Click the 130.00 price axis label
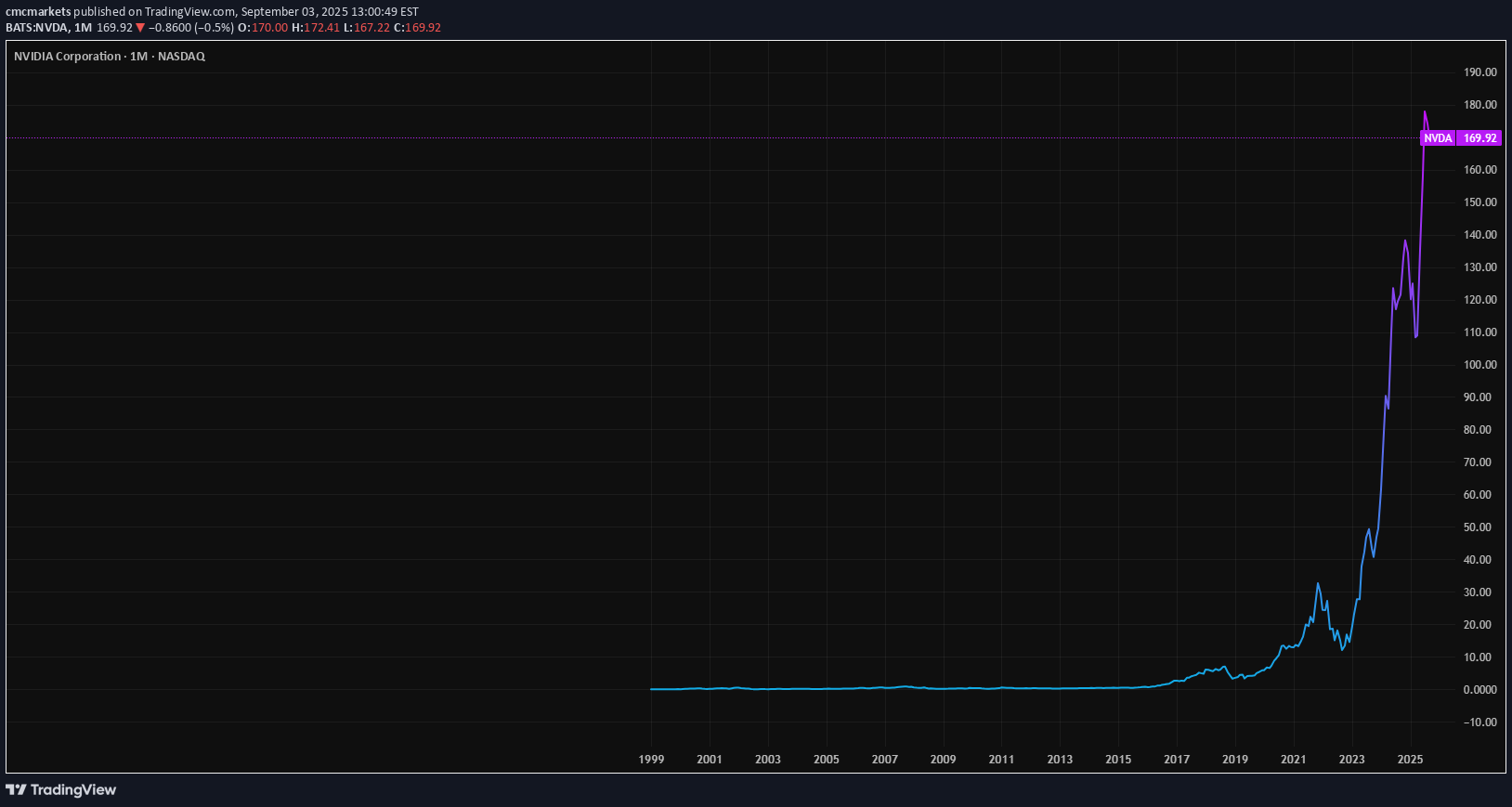 (x=1480, y=267)
